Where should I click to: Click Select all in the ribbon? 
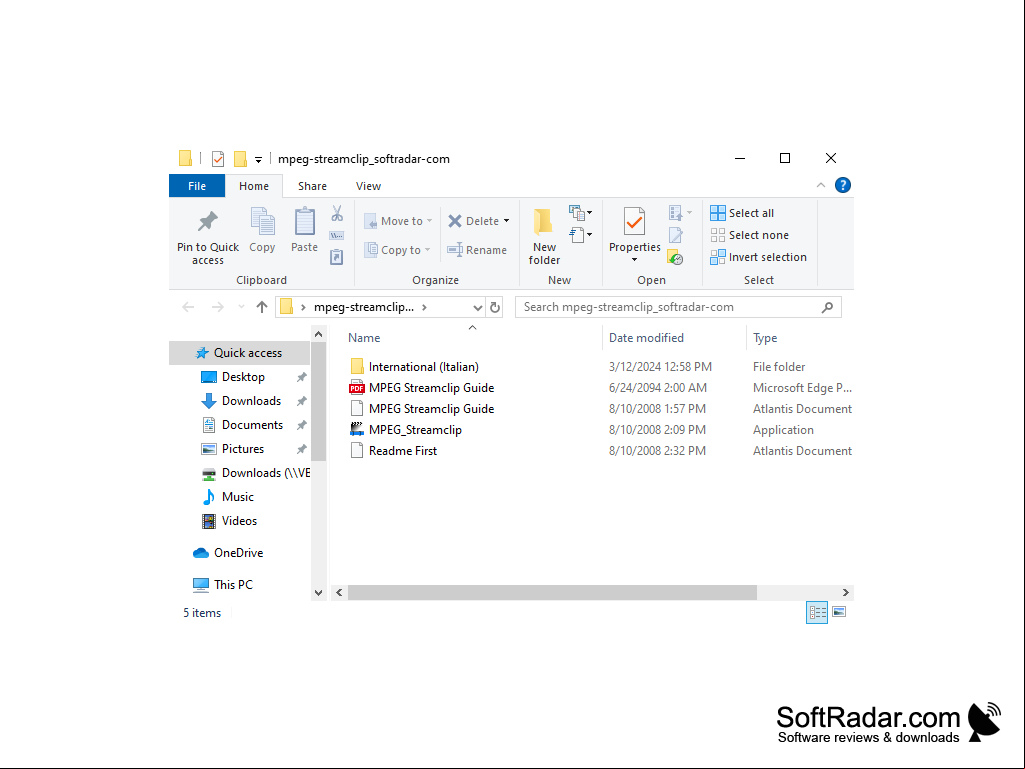742,213
